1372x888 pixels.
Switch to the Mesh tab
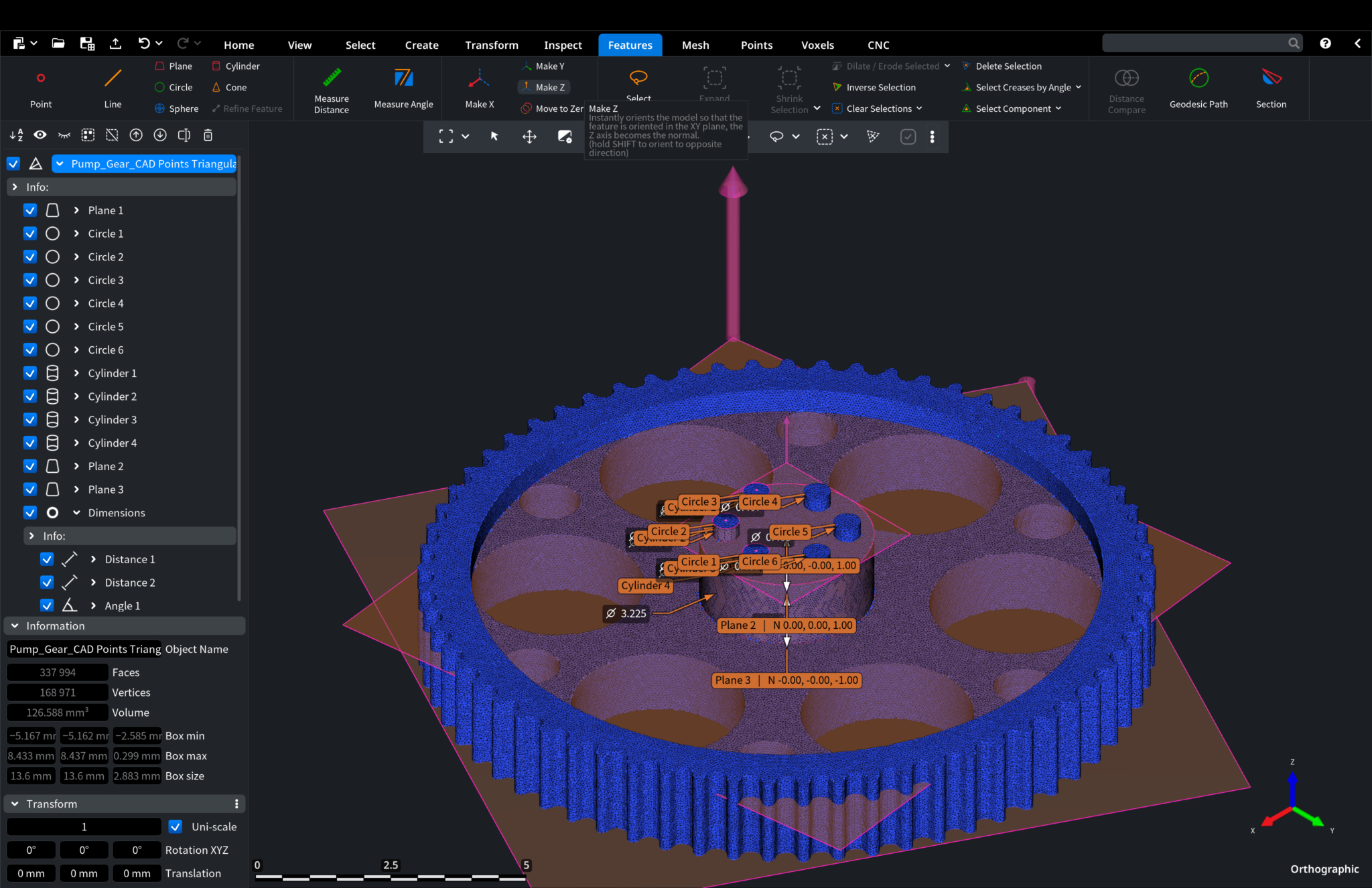(x=695, y=44)
